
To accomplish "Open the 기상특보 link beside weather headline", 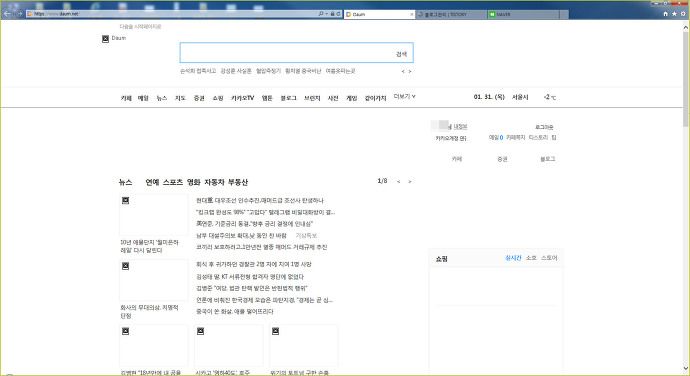I will 306,236.
